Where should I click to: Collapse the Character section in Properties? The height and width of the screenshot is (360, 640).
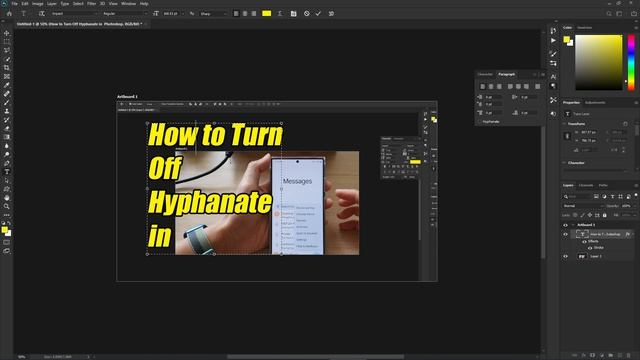point(565,163)
